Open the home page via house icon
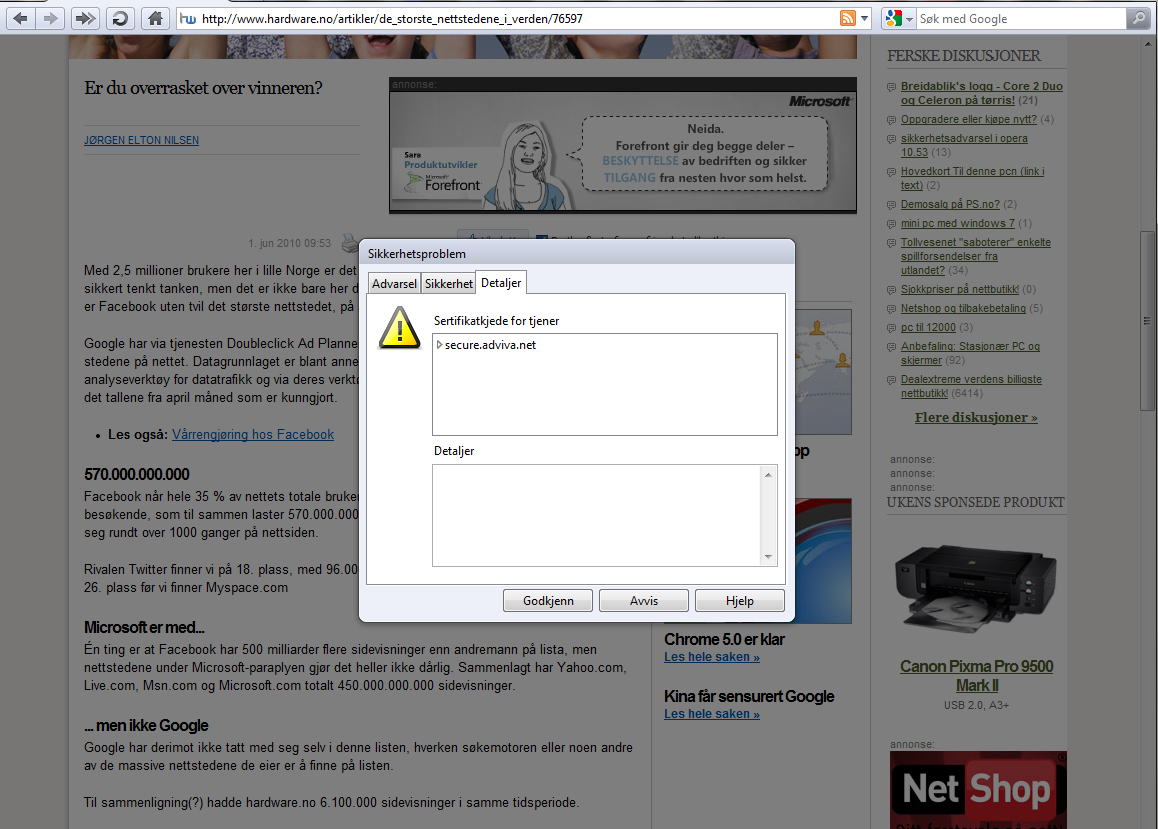The height and width of the screenshot is (829, 1158). pos(155,18)
